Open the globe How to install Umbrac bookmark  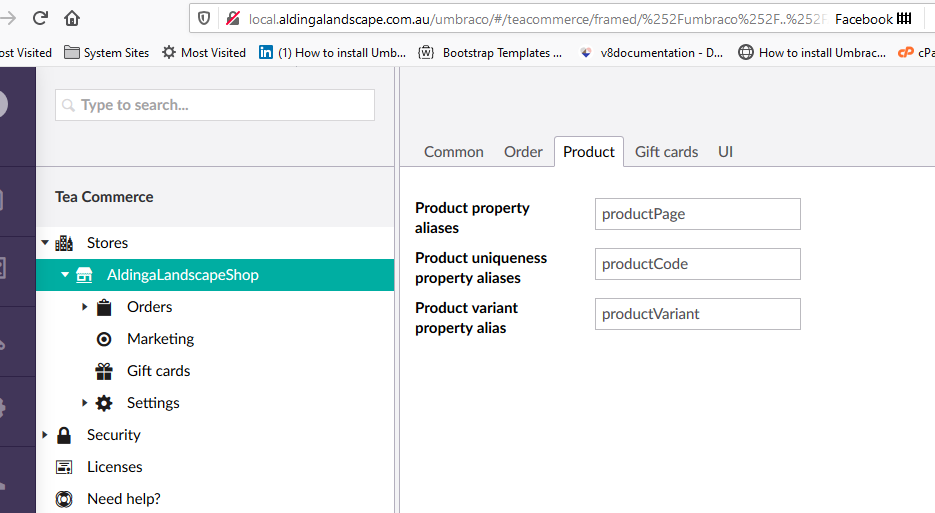[812, 52]
